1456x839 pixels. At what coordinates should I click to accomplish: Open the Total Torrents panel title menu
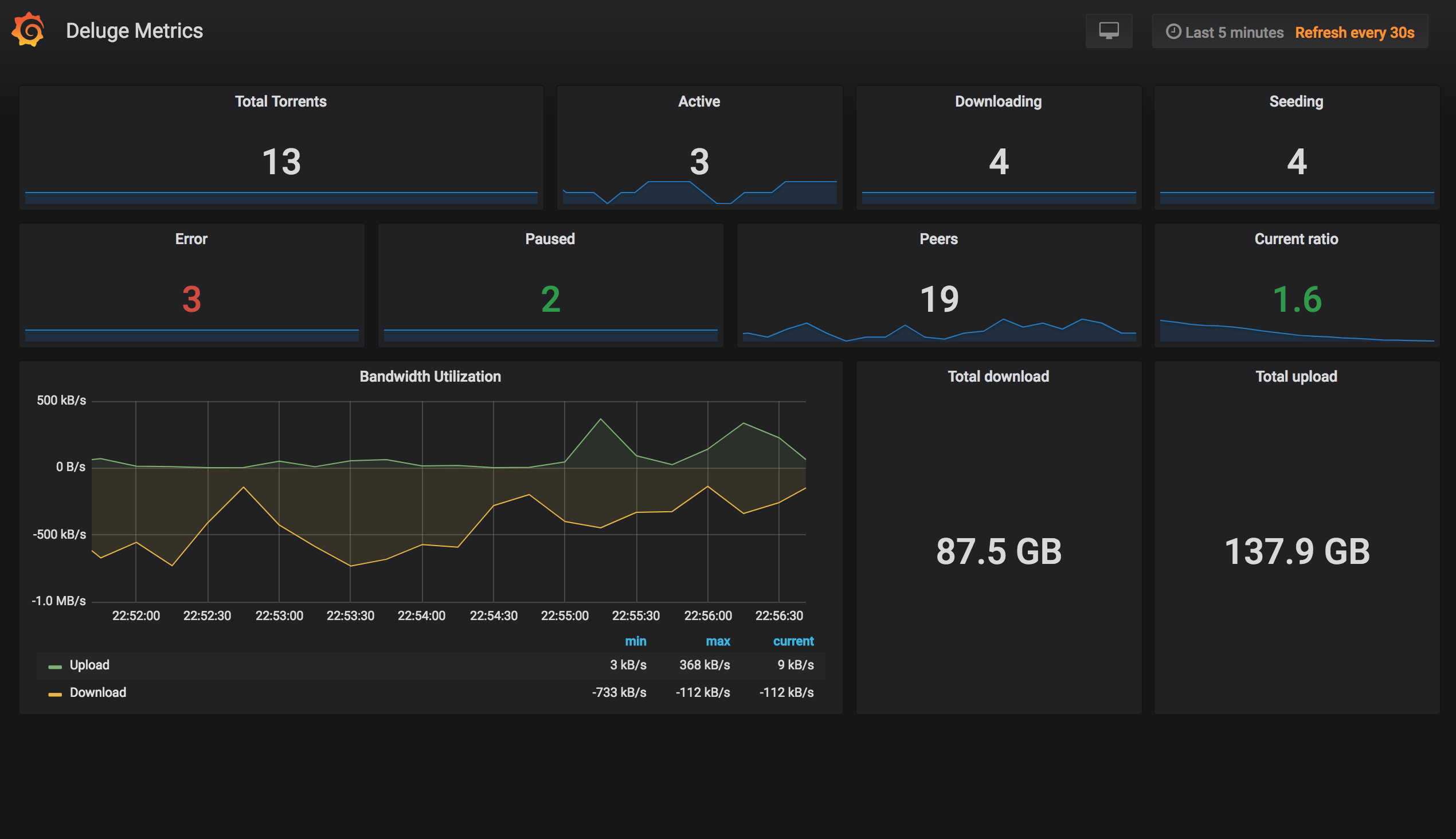tap(281, 101)
